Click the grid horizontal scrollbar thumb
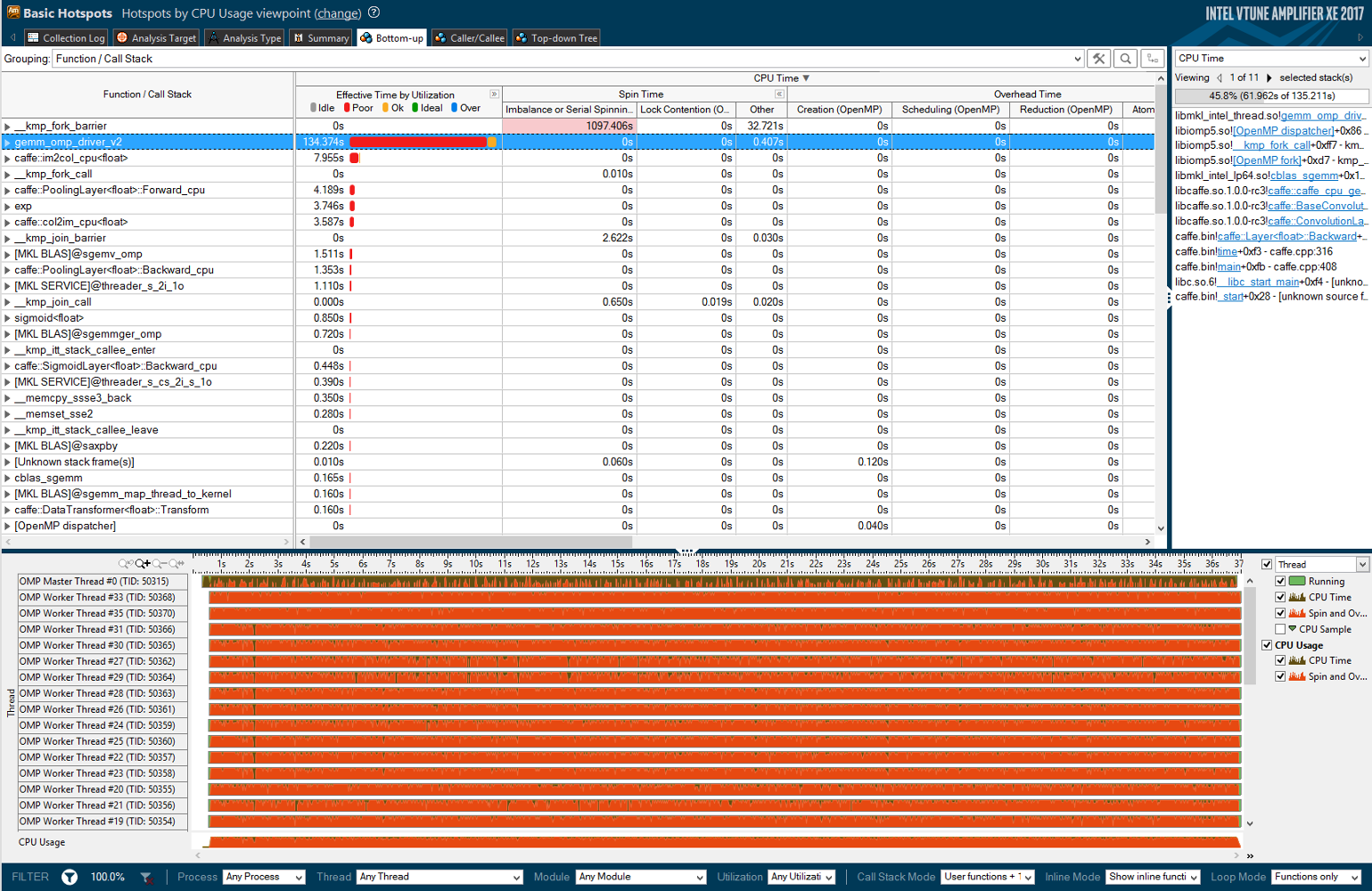 471,541
